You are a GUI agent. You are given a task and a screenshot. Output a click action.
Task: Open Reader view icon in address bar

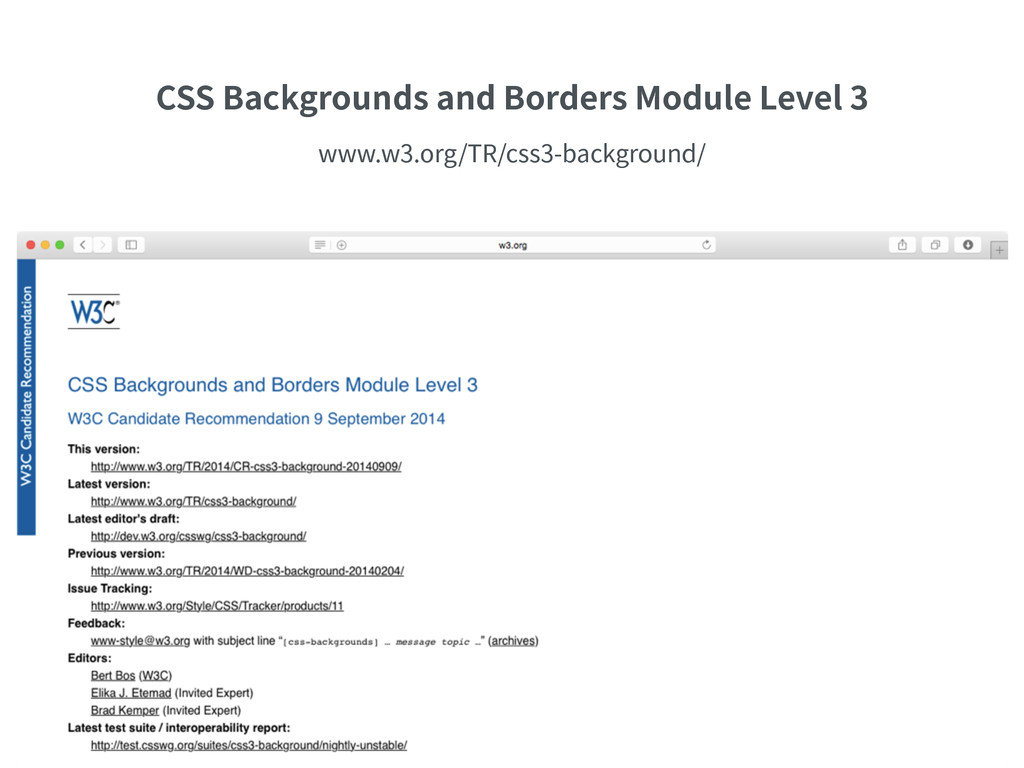320,245
